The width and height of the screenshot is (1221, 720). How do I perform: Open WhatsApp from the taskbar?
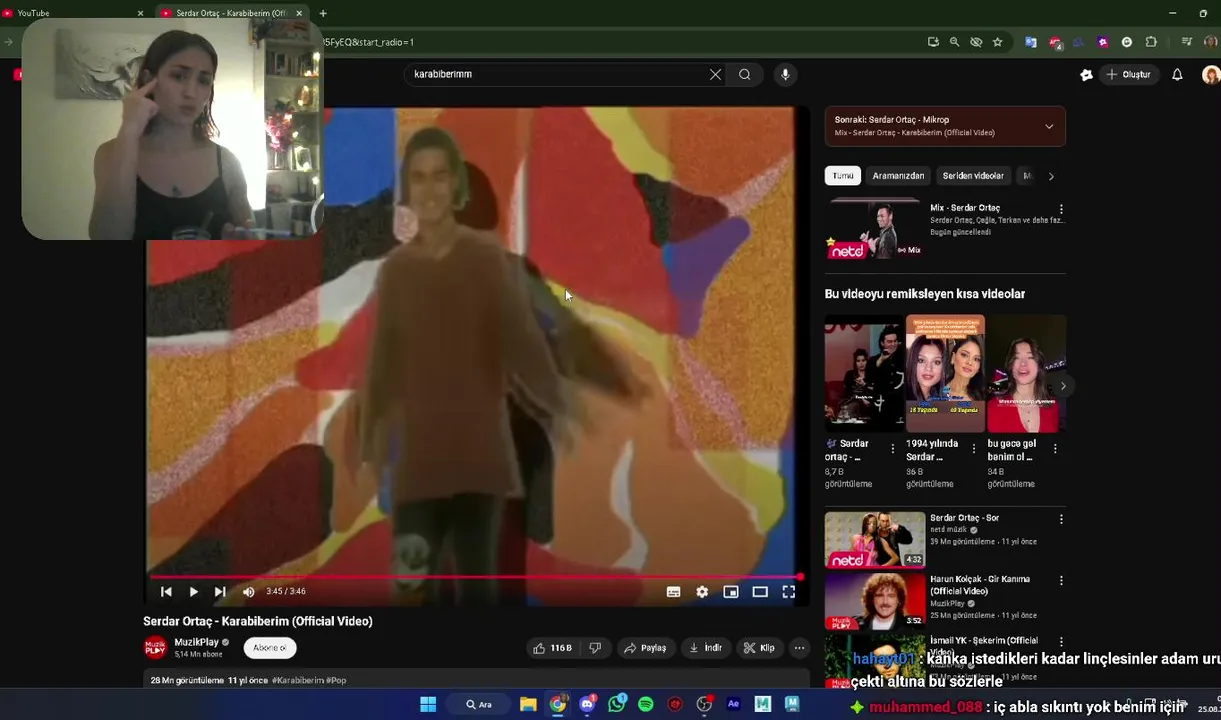point(617,705)
